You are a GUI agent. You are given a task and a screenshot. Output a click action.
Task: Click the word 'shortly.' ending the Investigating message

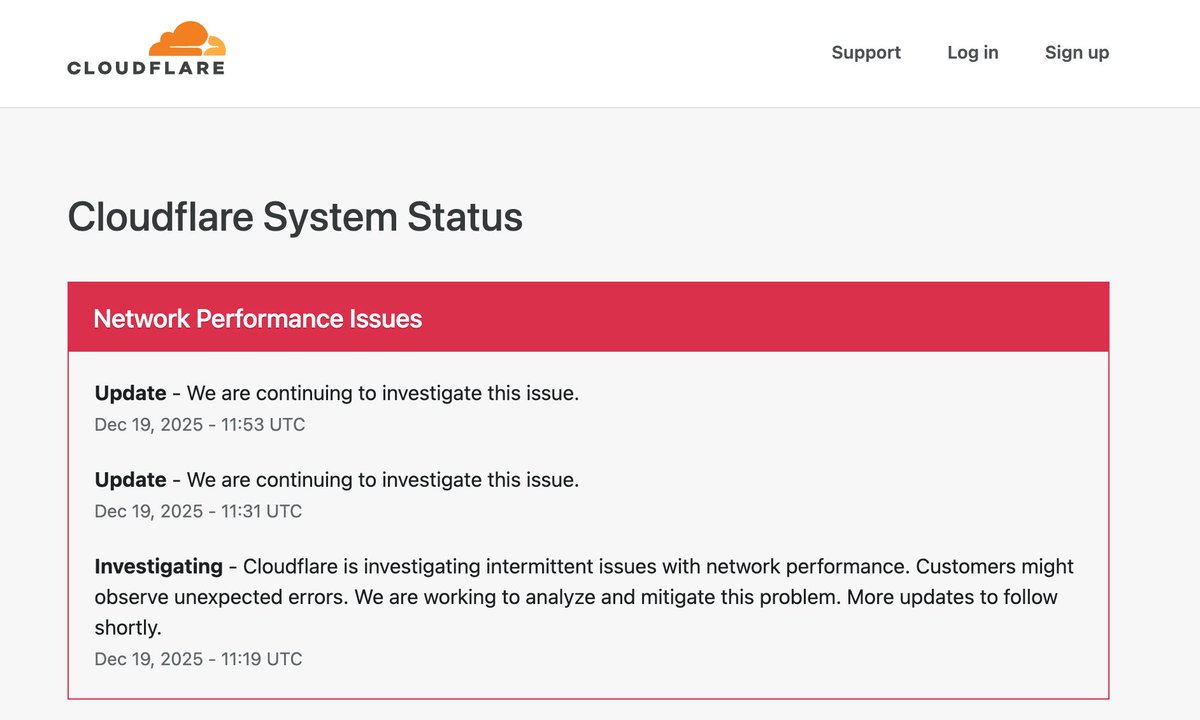coord(128,629)
